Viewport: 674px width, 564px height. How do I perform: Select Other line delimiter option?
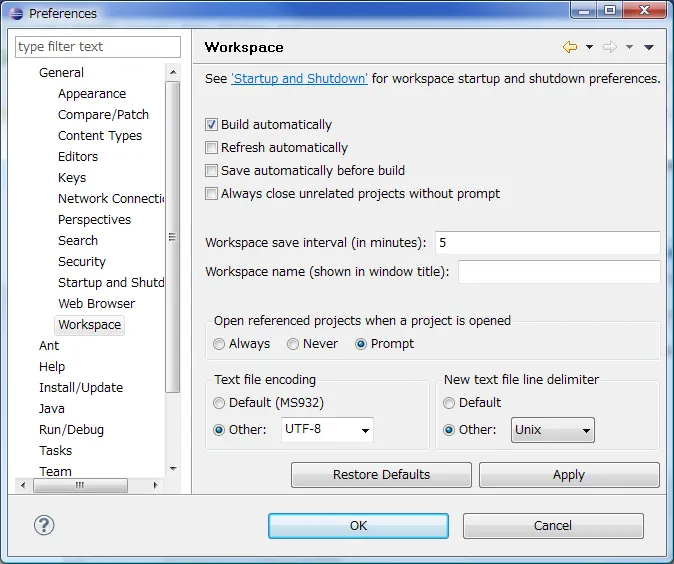[449, 429]
